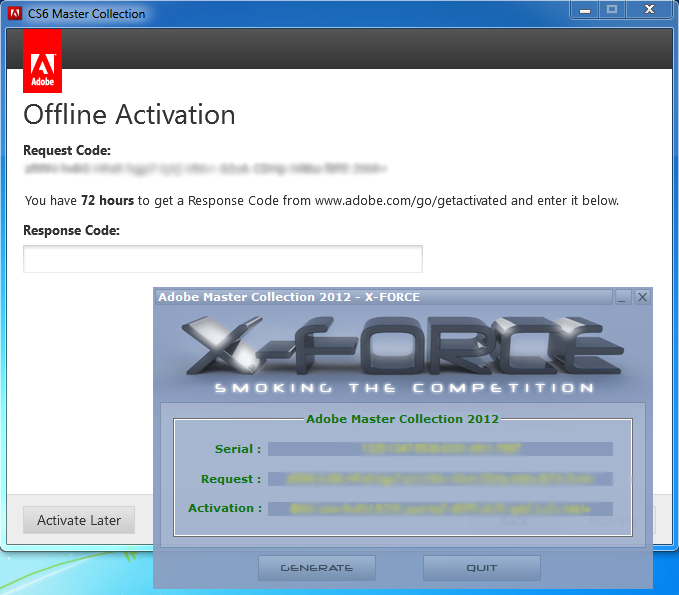The height and width of the screenshot is (595, 679).
Task: Click the Offline Activation heading
Action: (x=129, y=115)
